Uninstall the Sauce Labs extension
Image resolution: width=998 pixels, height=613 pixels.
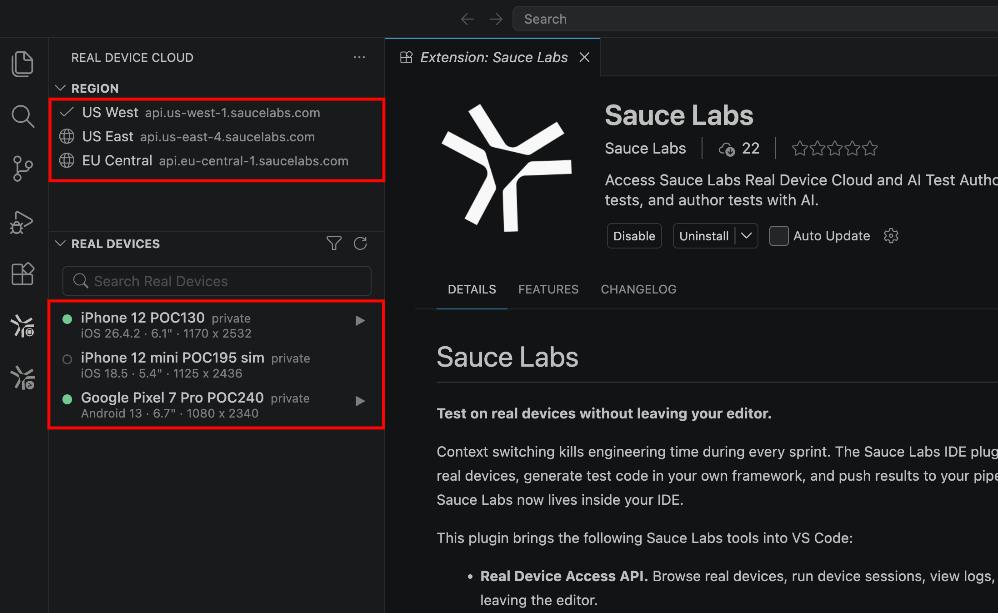click(x=704, y=236)
